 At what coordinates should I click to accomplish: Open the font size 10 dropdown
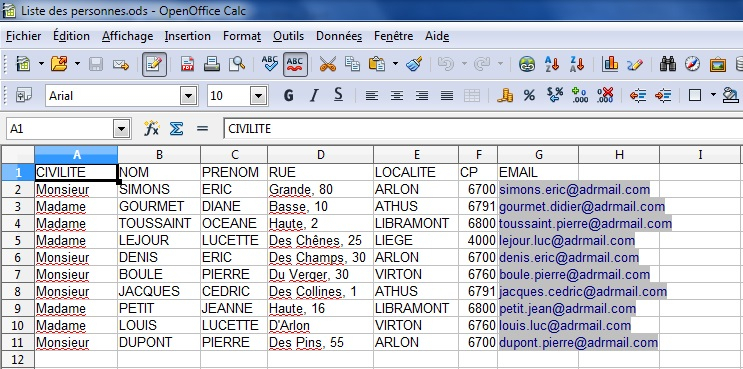click(x=259, y=96)
